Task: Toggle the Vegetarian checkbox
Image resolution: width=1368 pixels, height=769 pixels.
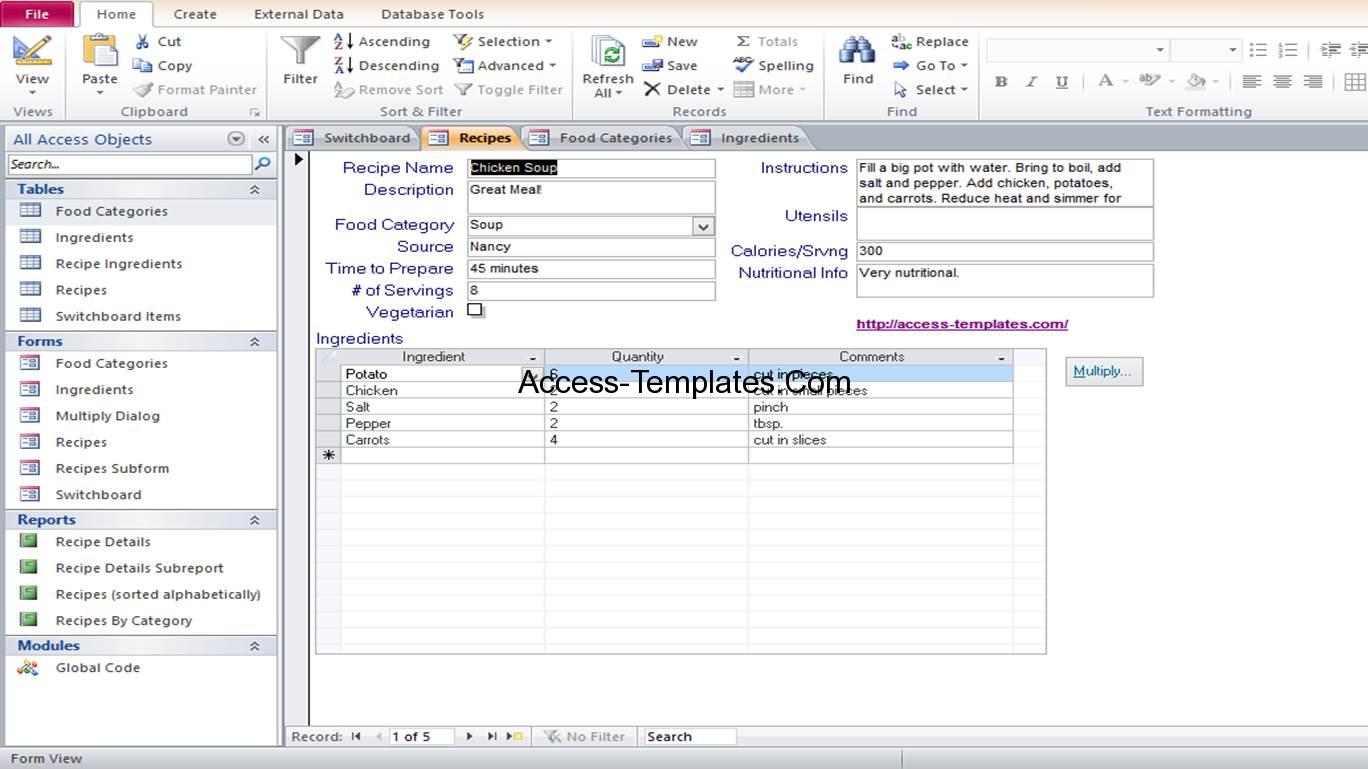Action: (475, 311)
